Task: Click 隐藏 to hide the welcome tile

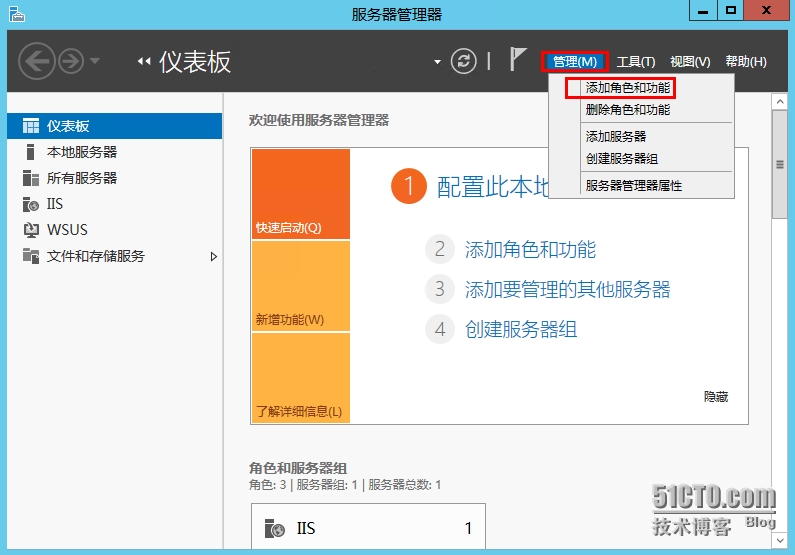Action: pos(716,397)
